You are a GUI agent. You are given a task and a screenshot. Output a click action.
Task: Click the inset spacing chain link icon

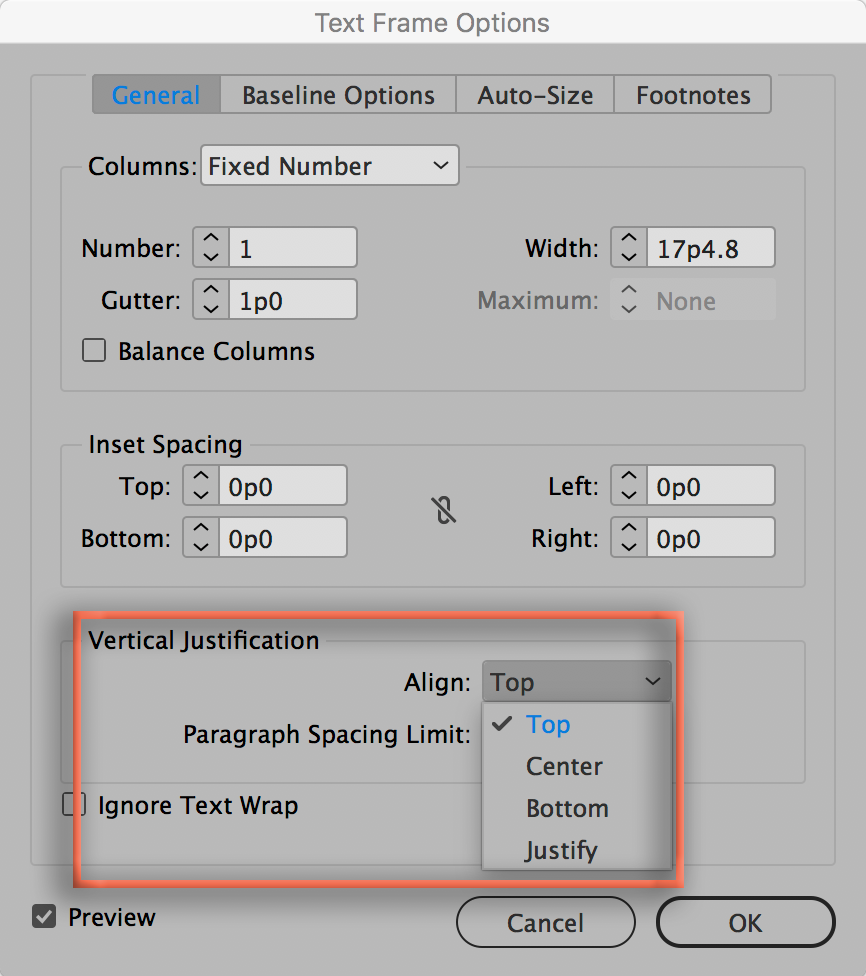coord(446,512)
